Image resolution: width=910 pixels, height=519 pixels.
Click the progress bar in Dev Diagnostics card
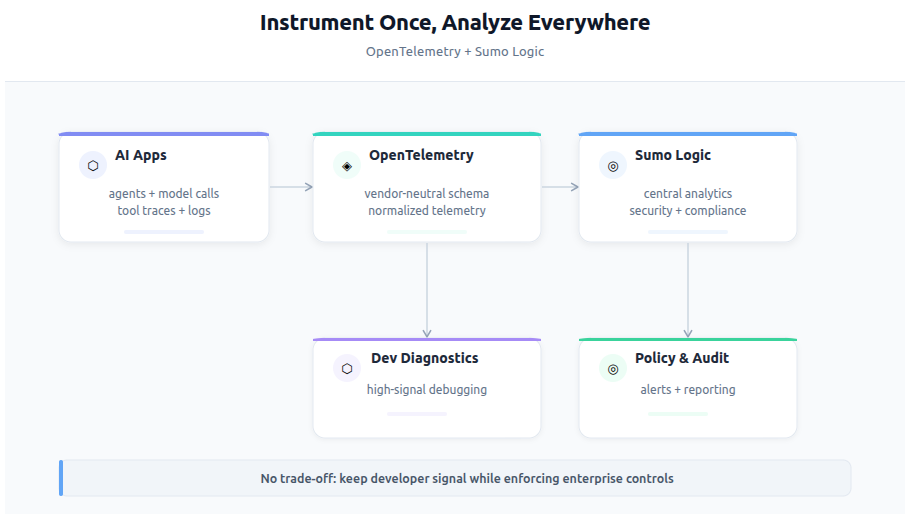[417, 414]
